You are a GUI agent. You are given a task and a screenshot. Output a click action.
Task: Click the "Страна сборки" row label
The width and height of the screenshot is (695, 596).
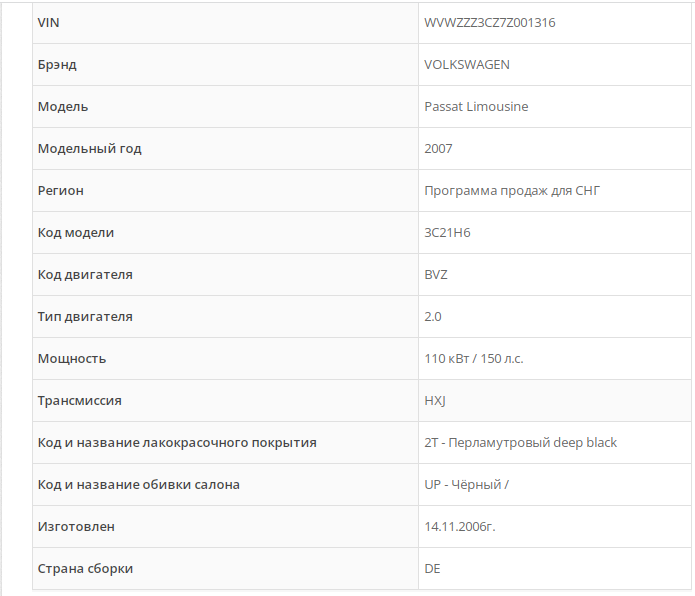pyautogui.click(x=85, y=568)
